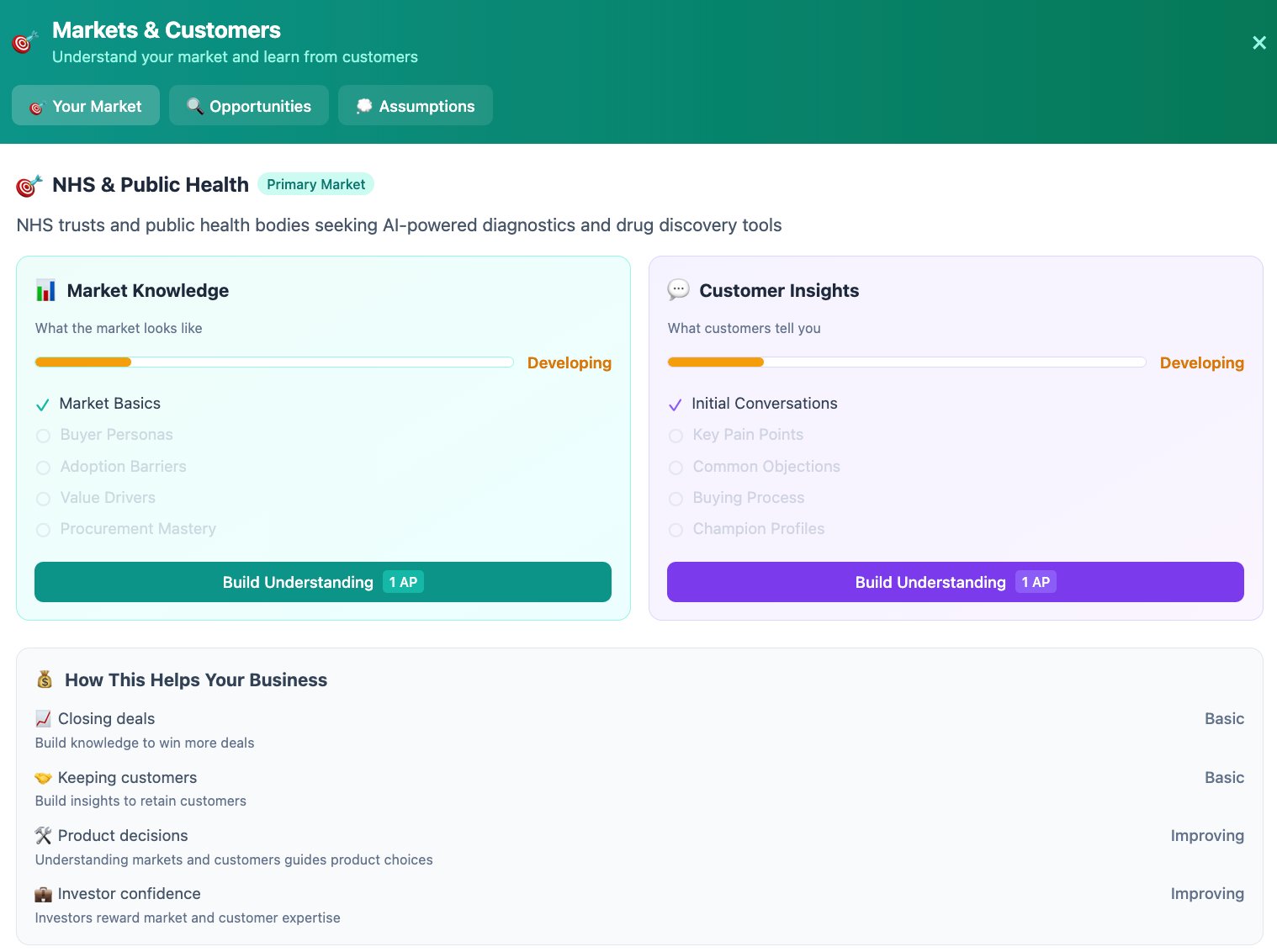The height and width of the screenshot is (952, 1277).
Task: Click the bar chart icon in Market Knowledge
Action: tap(45, 291)
